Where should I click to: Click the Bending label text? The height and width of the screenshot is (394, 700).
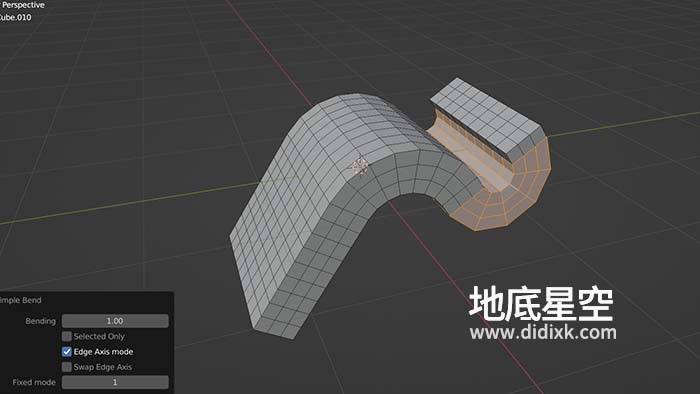(41, 321)
